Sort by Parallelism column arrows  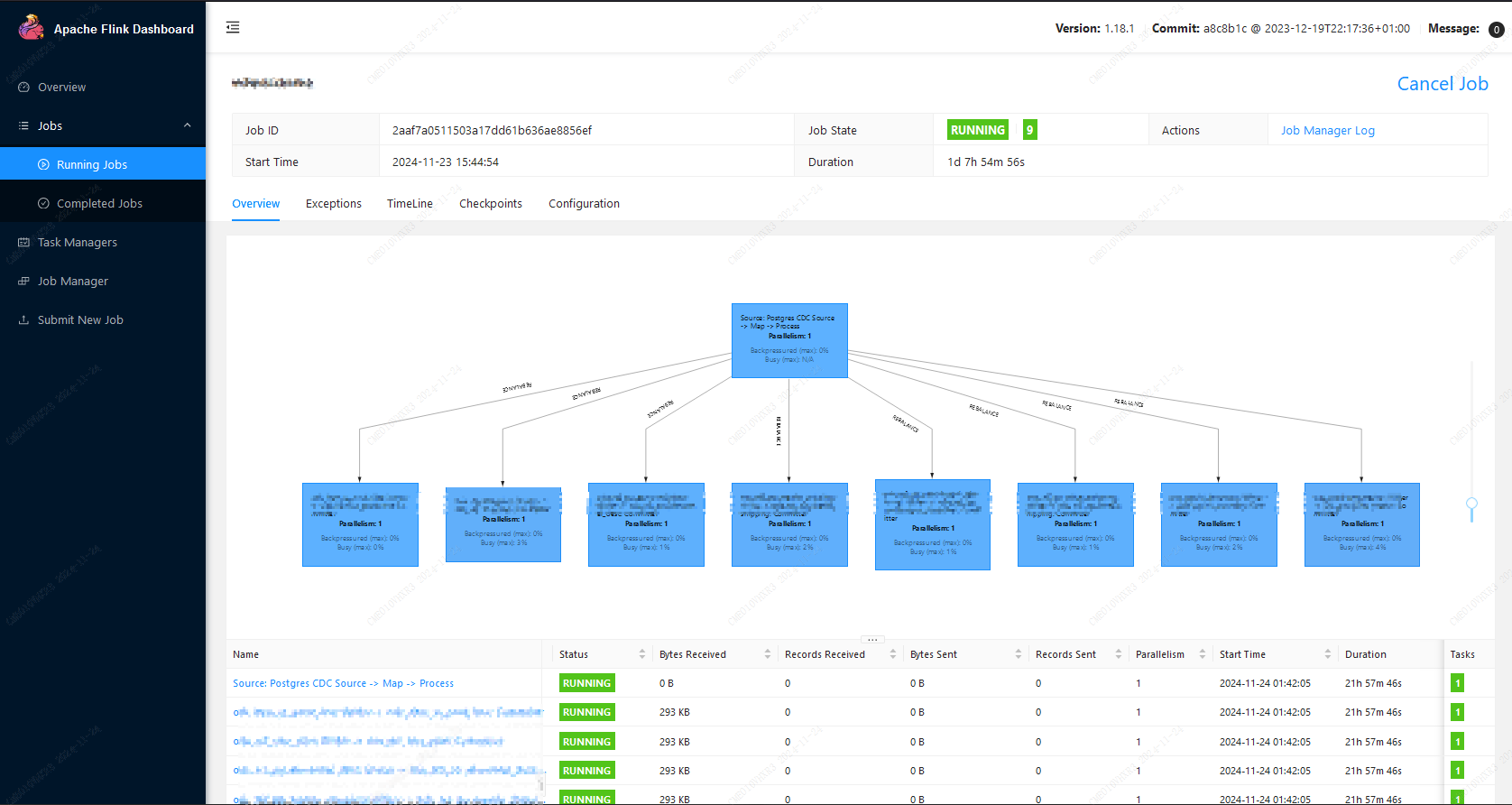pyautogui.click(x=1203, y=654)
